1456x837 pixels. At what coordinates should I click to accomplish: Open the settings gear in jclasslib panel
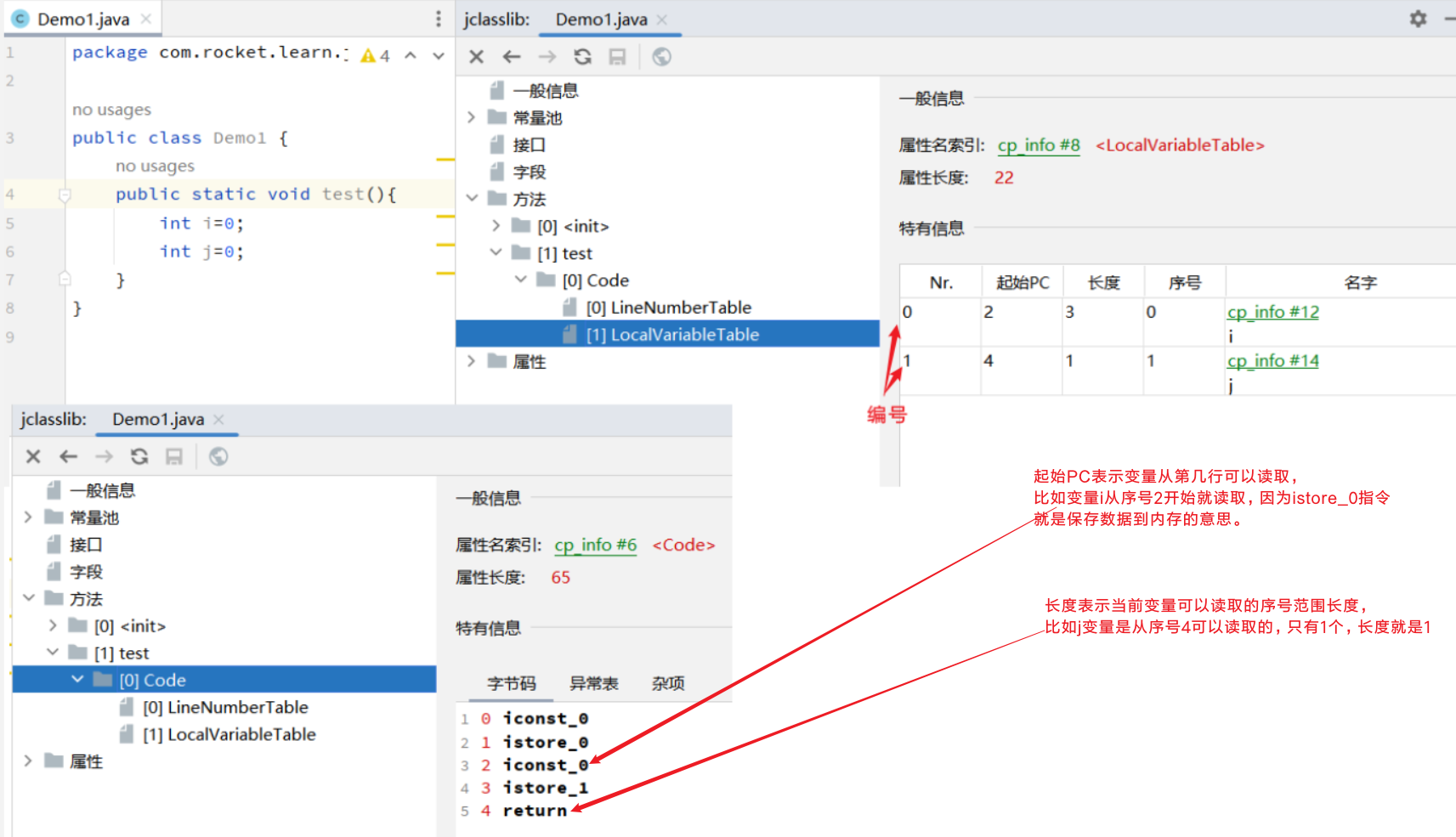click(x=1418, y=19)
